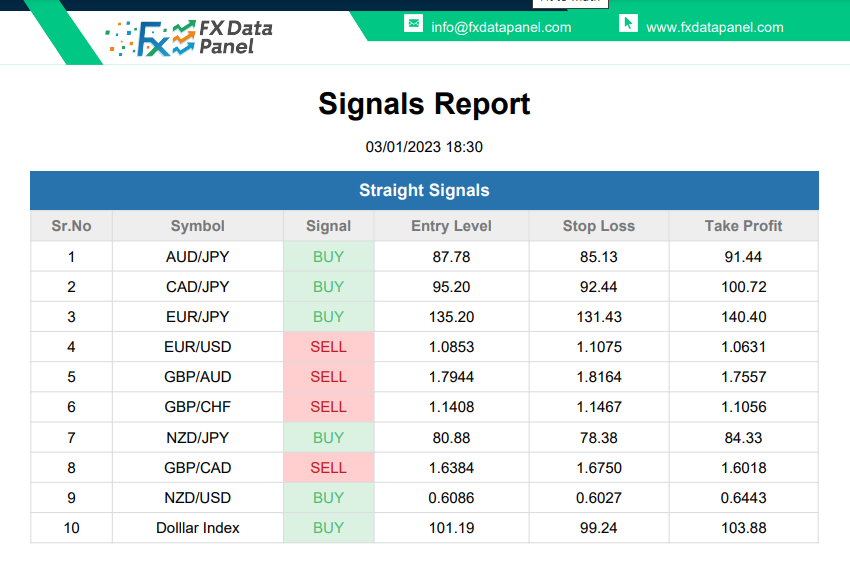Viewport: 850px width, 580px height.
Task: Click the report date 03/01/2023 18:30
Action: point(424,147)
